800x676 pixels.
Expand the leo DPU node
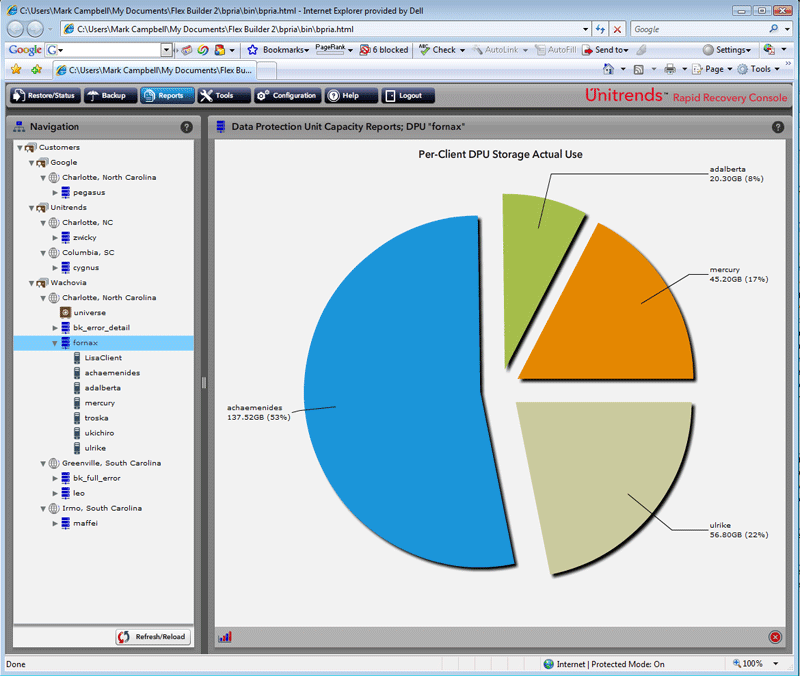(x=55, y=493)
